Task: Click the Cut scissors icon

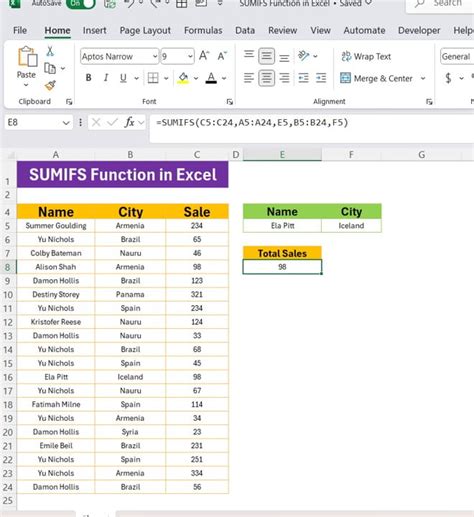Action: 50,51
